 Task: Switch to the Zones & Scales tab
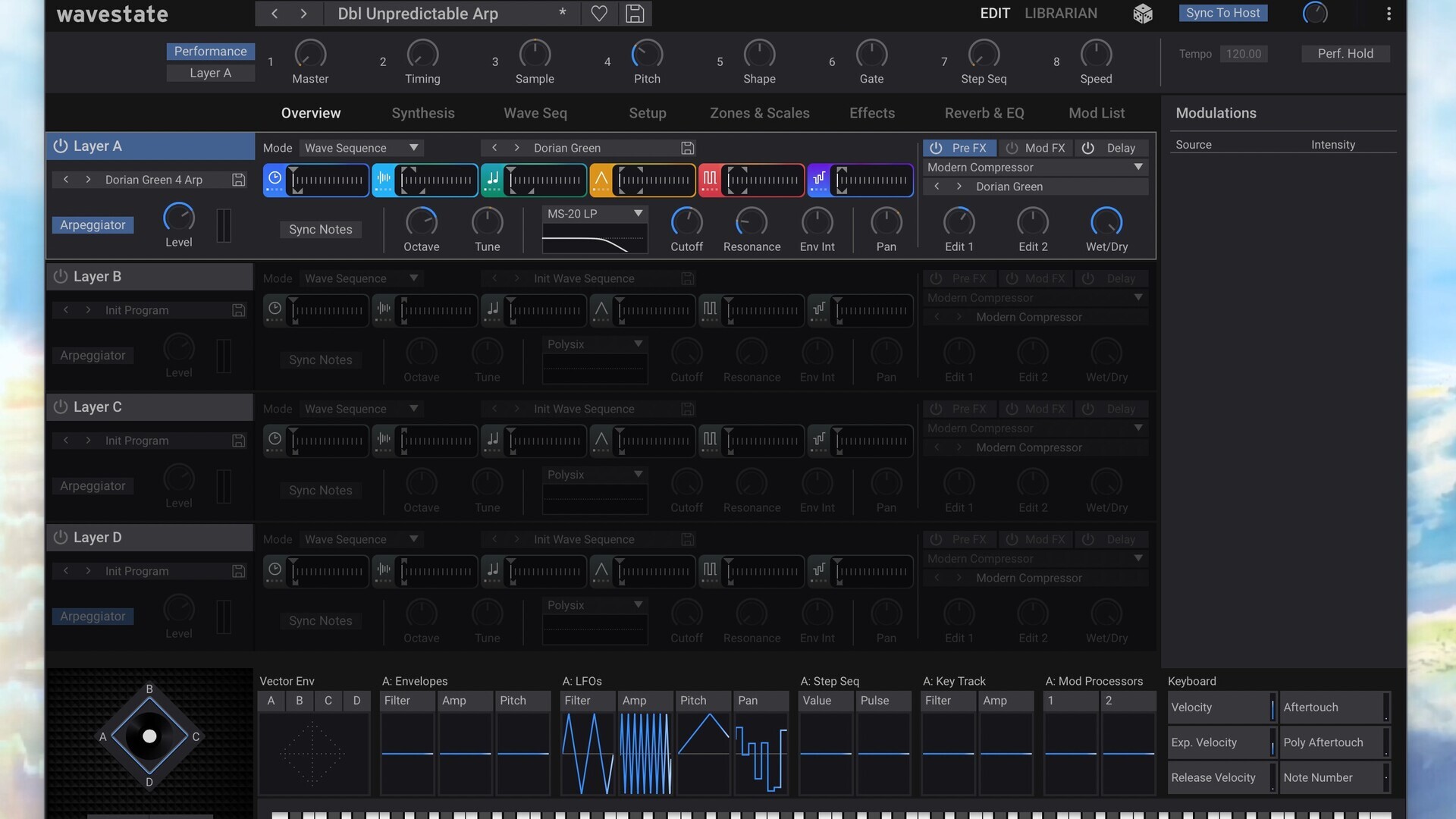pyautogui.click(x=760, y=113)
